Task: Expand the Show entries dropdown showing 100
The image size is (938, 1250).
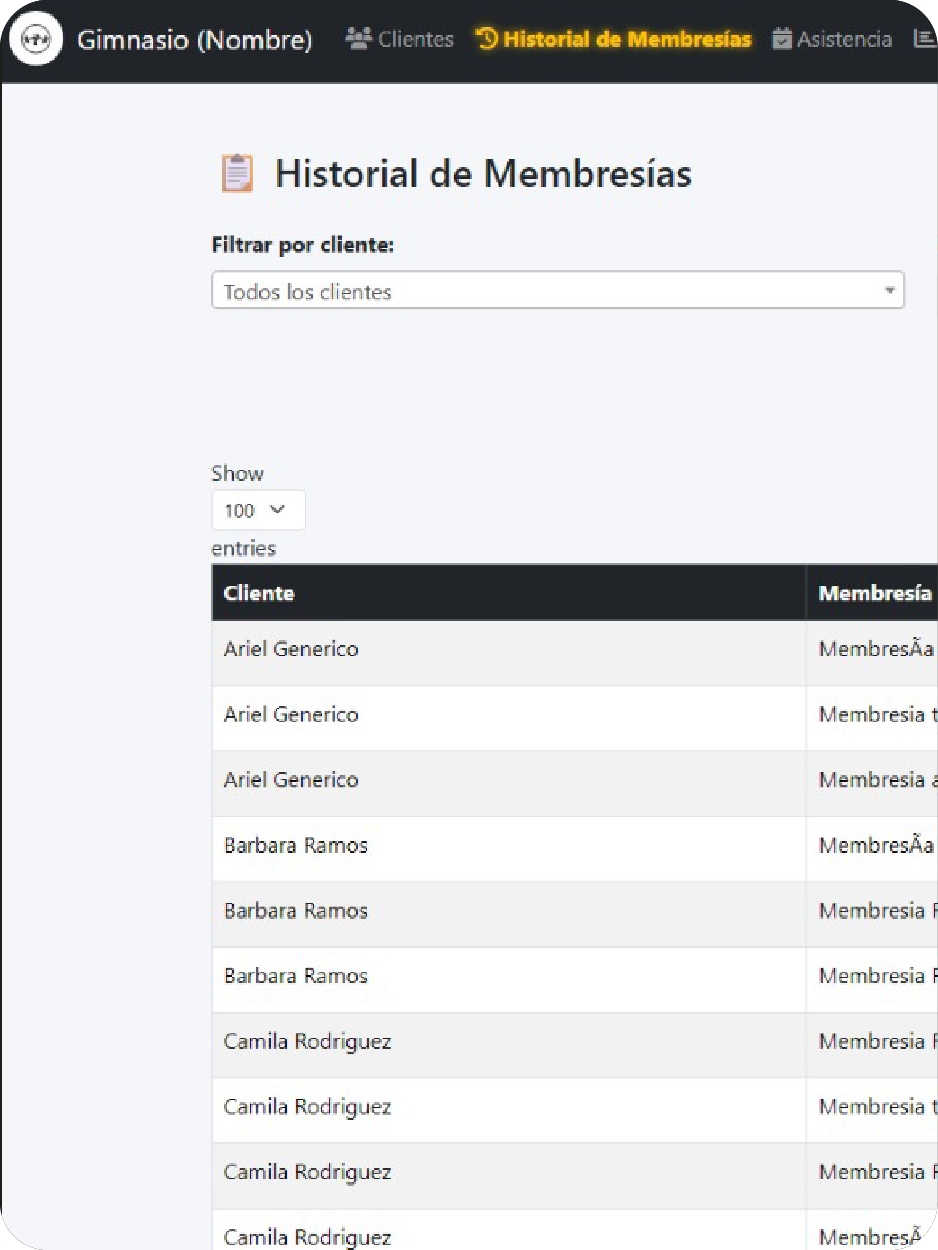Action: (x=258, y=510)
